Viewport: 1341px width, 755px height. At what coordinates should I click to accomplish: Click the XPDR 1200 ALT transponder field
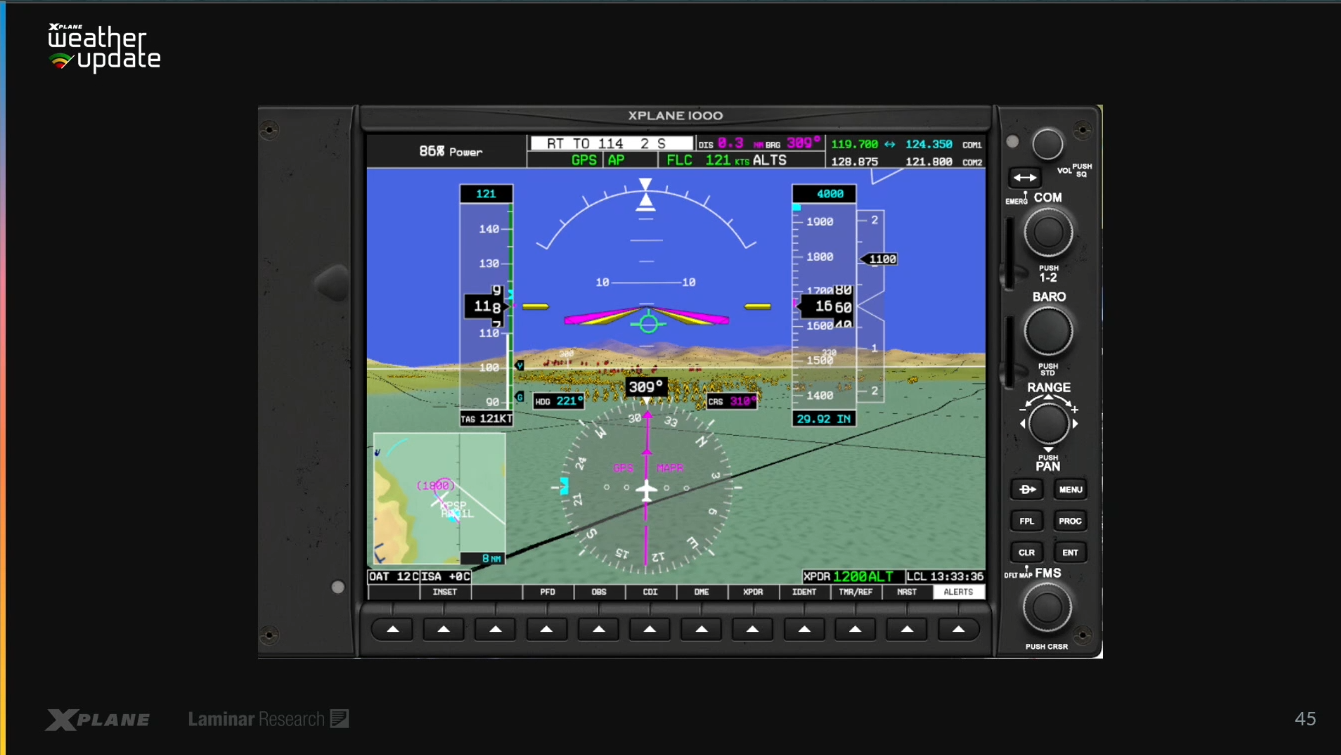[852, 577]
